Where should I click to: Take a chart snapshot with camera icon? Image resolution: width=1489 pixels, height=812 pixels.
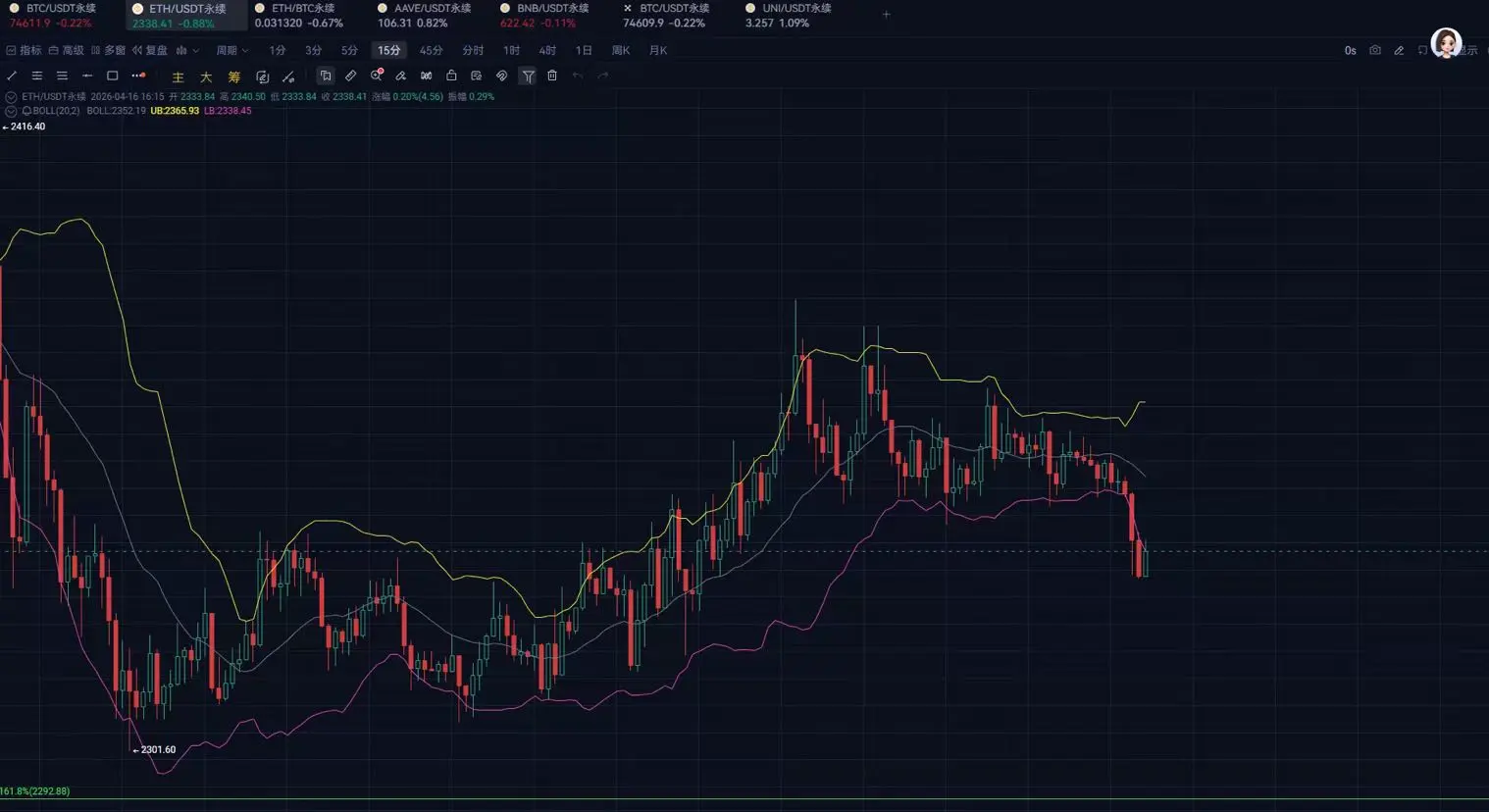(x=1375, y=50)
